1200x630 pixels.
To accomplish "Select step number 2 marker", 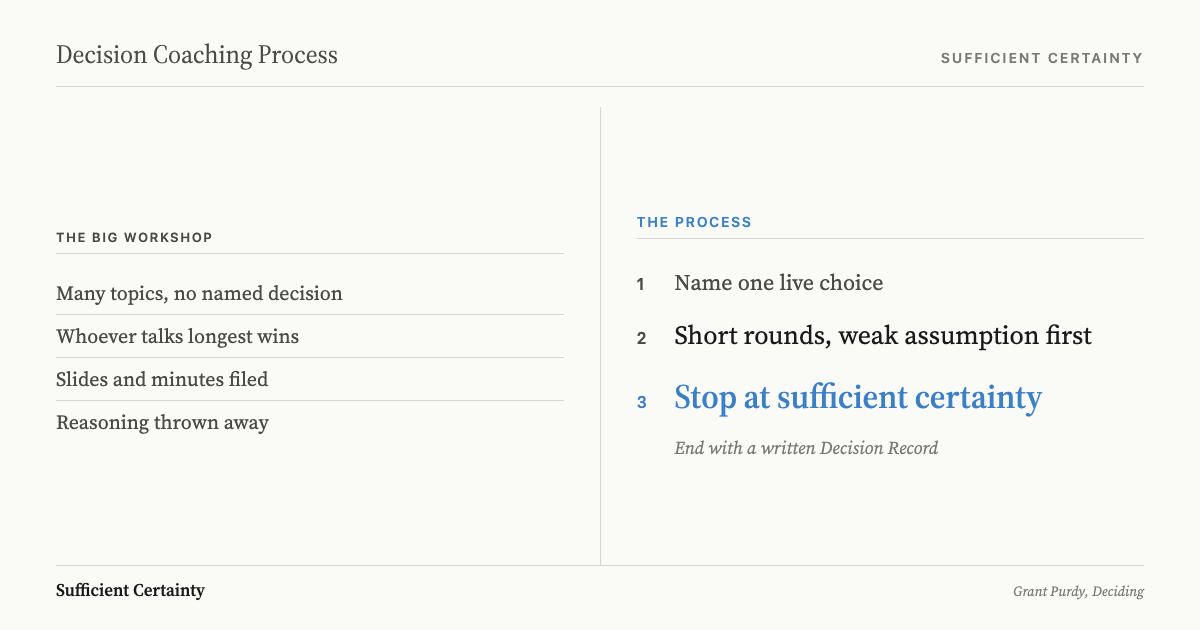I will pyautogui.click(x=642, y=338).
